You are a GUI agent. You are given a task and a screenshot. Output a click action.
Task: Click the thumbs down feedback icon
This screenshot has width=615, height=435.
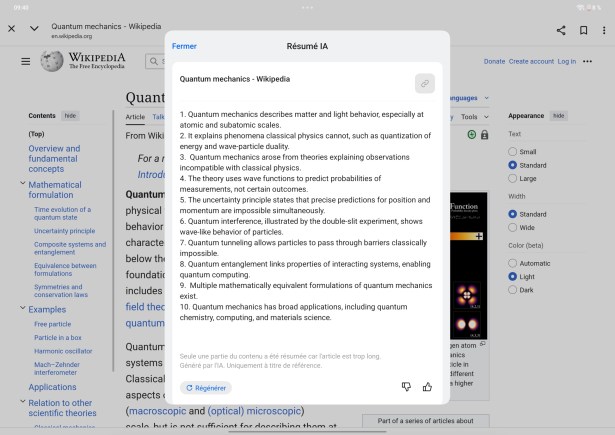pos(406,387)
